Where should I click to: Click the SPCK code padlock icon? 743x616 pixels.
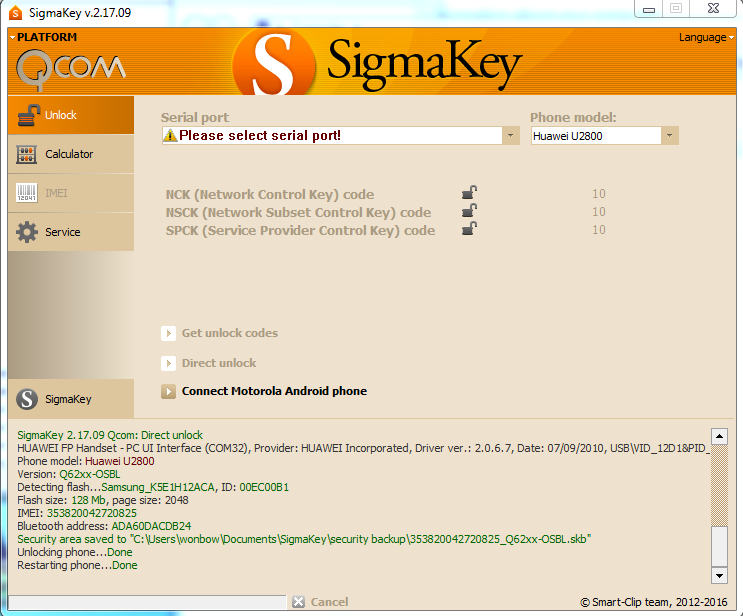point(469,228)
